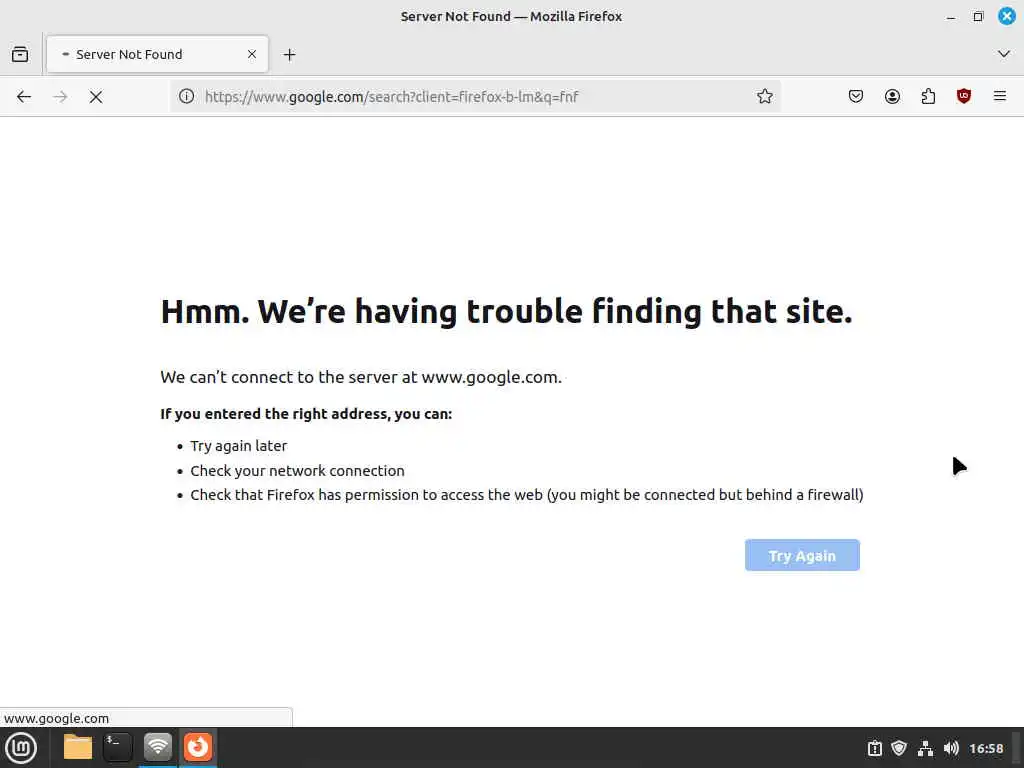Show site information icon in the address bar
This screenshot has height=768, width=1024.
tap(187, 97)
